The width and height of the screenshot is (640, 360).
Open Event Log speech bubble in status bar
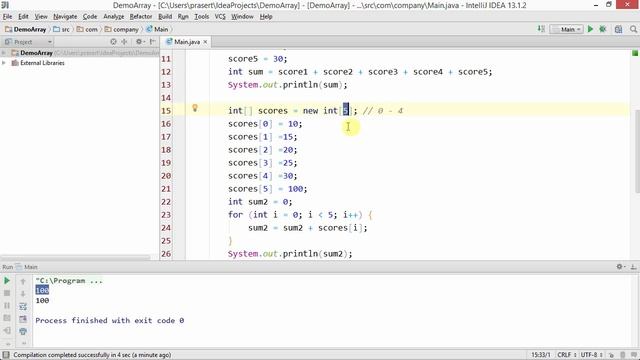[x=634, y=355]
